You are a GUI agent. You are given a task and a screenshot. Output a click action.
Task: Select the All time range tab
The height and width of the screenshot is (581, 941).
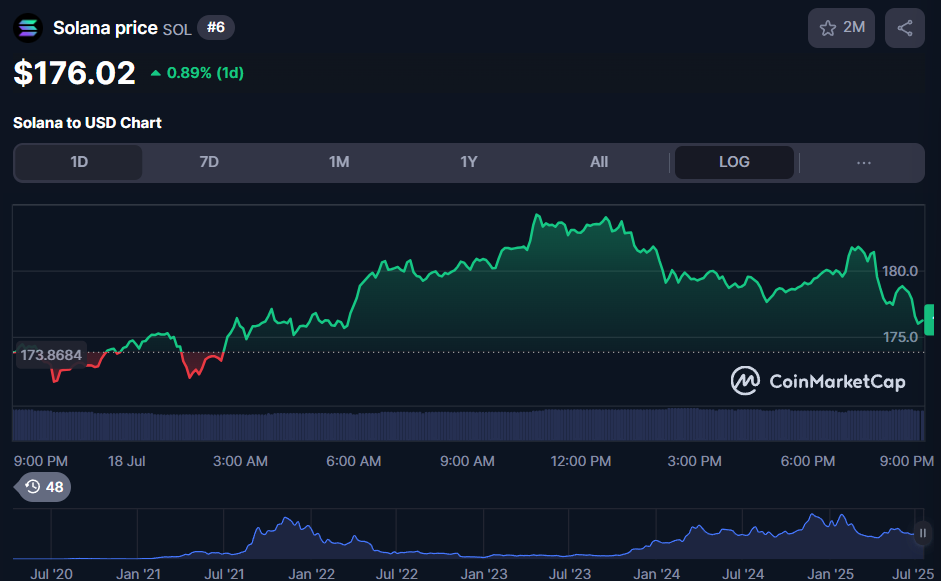click(599, 162)
